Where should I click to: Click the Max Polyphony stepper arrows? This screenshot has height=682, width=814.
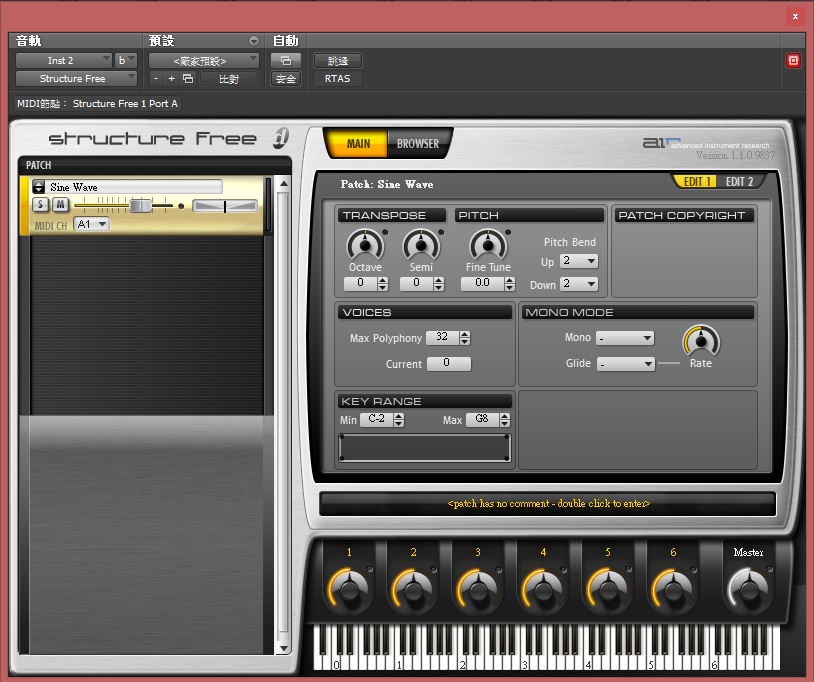[465, 338]
